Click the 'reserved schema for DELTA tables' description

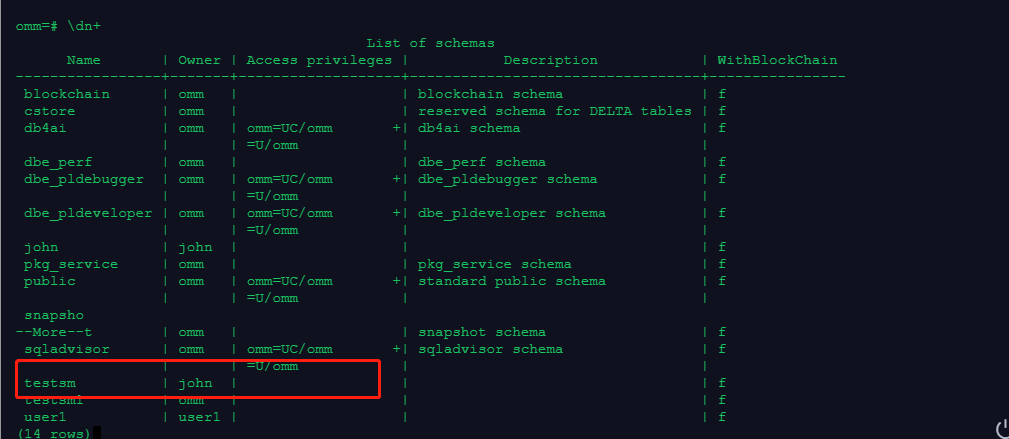[555, 111]
